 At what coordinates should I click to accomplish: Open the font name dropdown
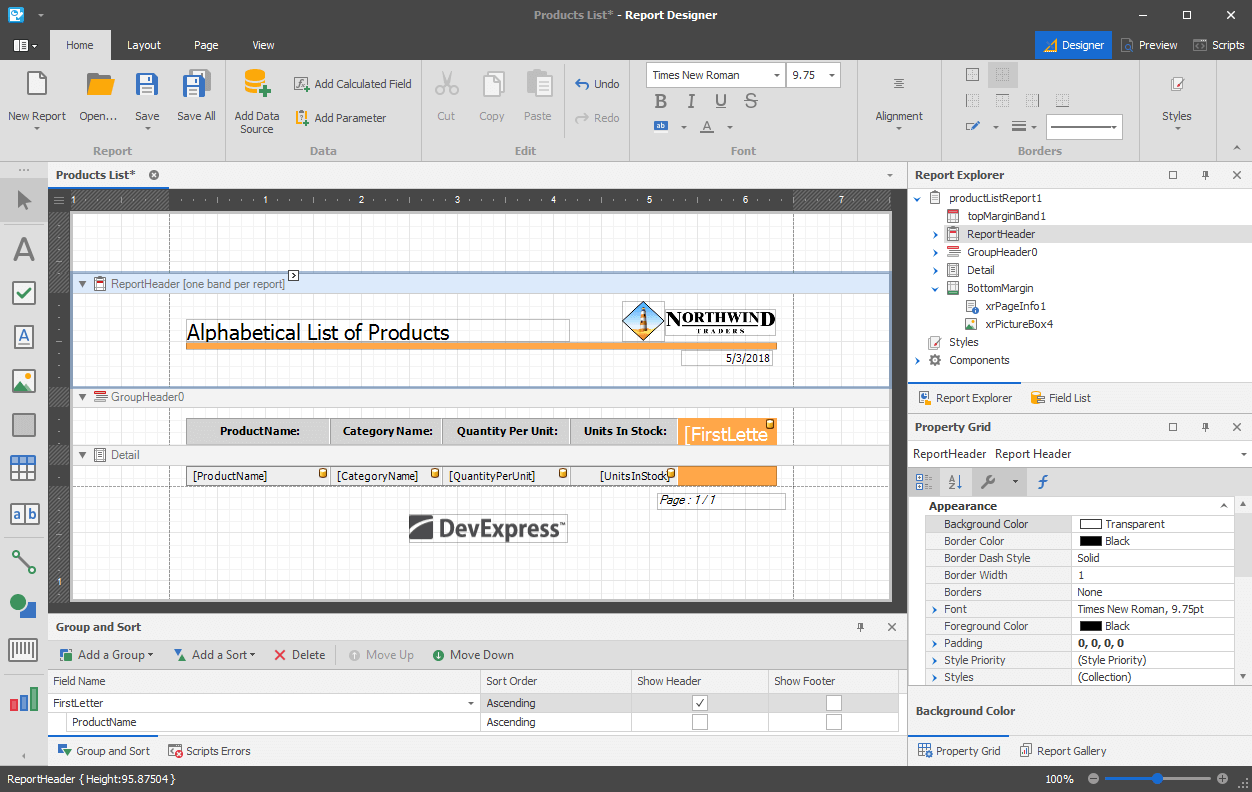[x=776, y=75]
